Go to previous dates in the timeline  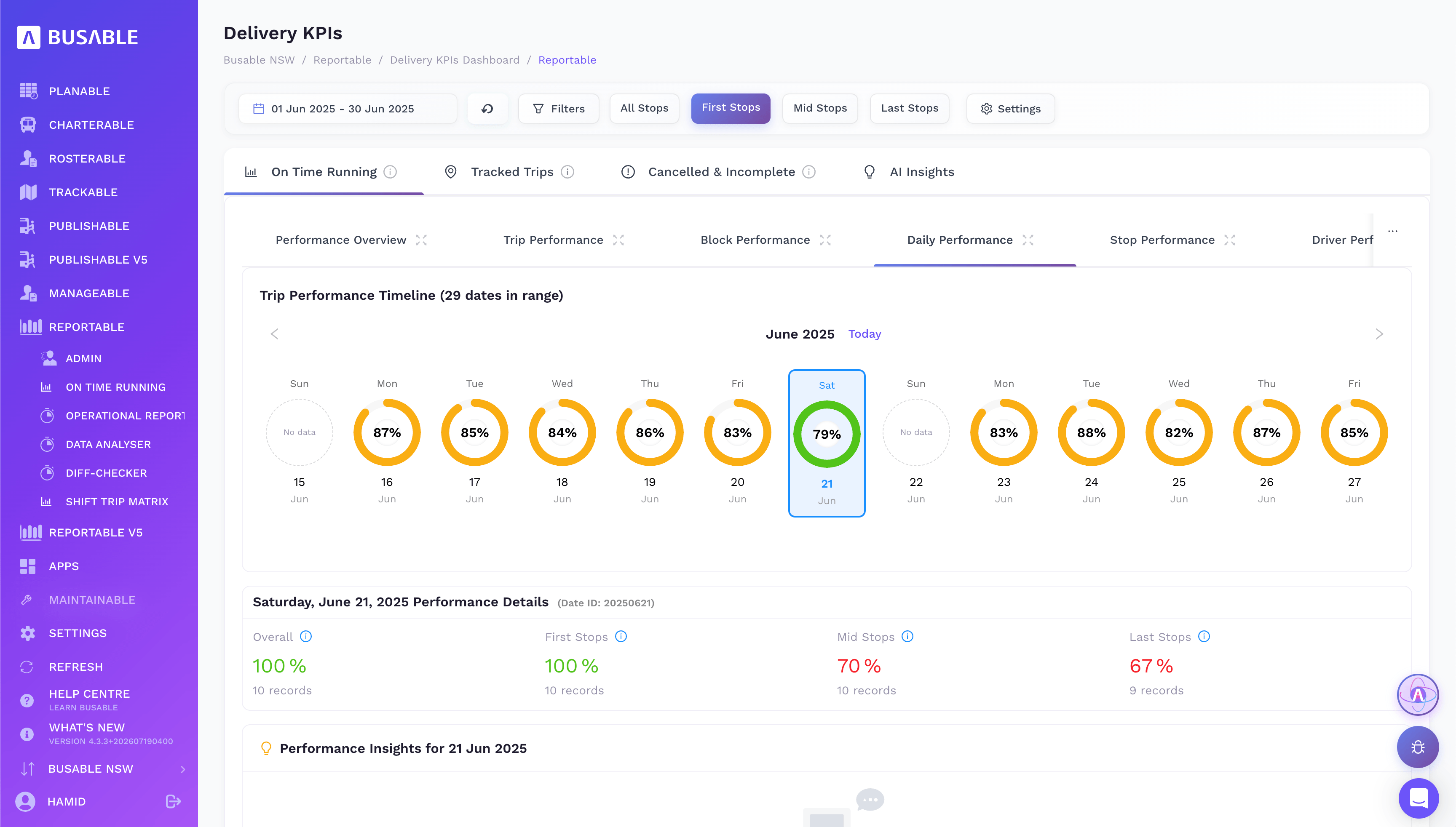click(x=275, y=334)
